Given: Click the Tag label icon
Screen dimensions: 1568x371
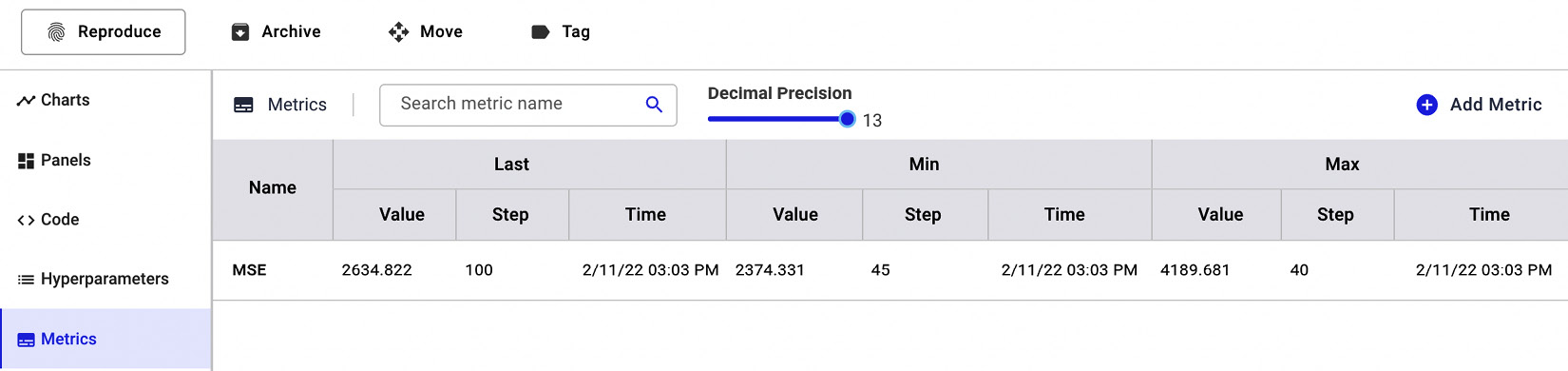Looking at the screenshot, I should [541, 32].
